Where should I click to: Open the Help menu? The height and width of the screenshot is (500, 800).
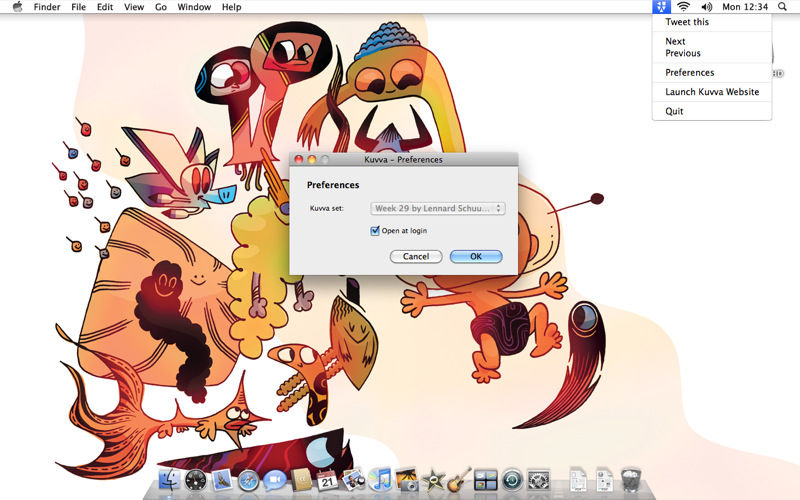click(x=232, y=7)
